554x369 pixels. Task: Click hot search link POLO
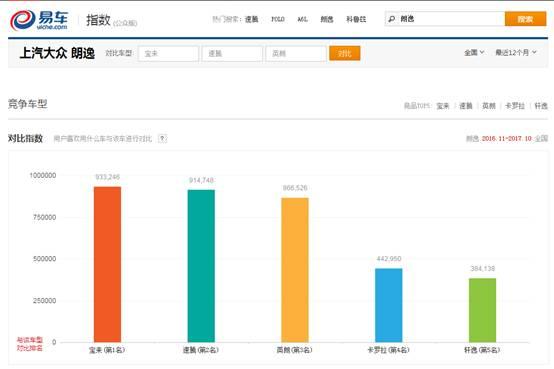(278, 19)
